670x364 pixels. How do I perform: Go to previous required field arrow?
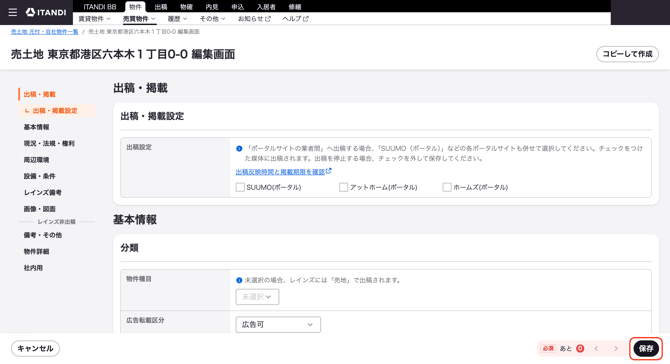click(597, 349)
